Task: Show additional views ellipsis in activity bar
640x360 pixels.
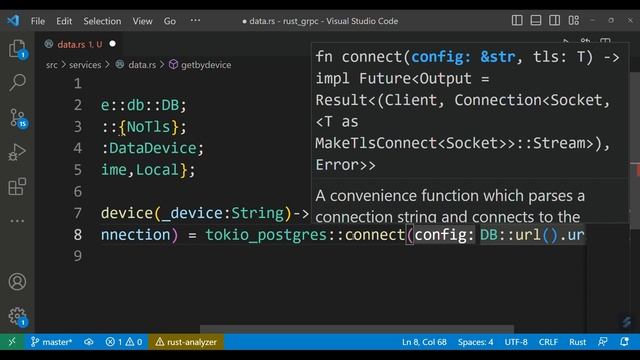Action: (17, 221)
